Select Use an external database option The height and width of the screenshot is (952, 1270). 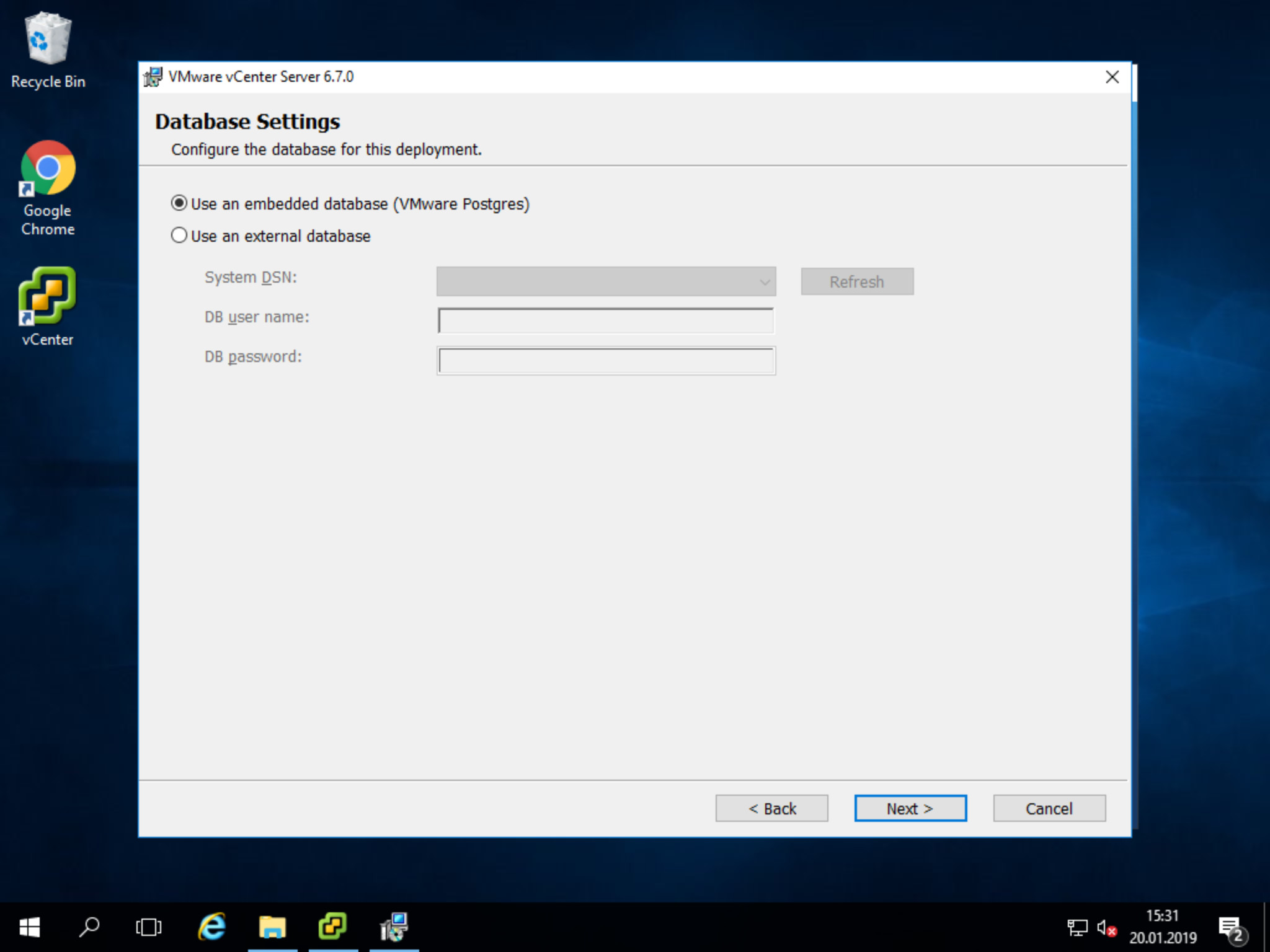179,236
